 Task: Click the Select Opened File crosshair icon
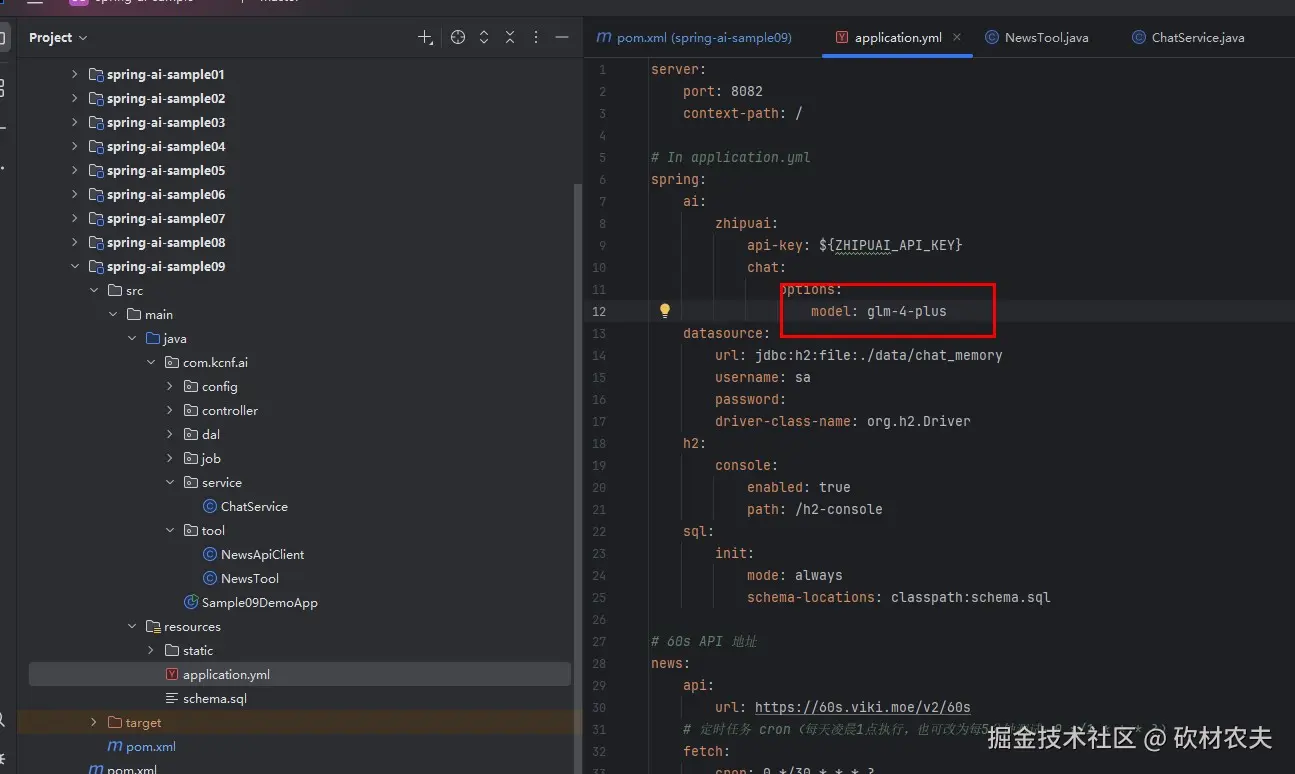(458, 37)
